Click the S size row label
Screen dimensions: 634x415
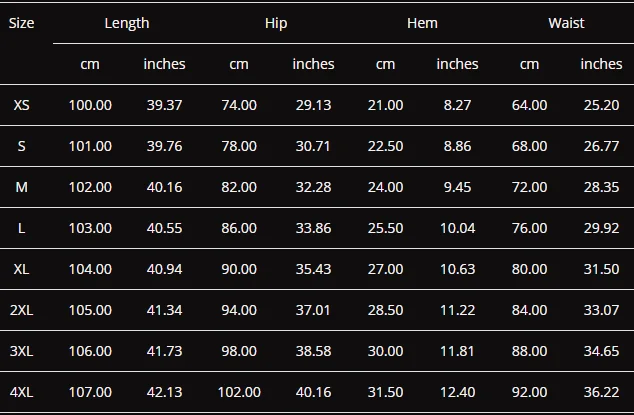pyautogui.click(x=21, y=146)
